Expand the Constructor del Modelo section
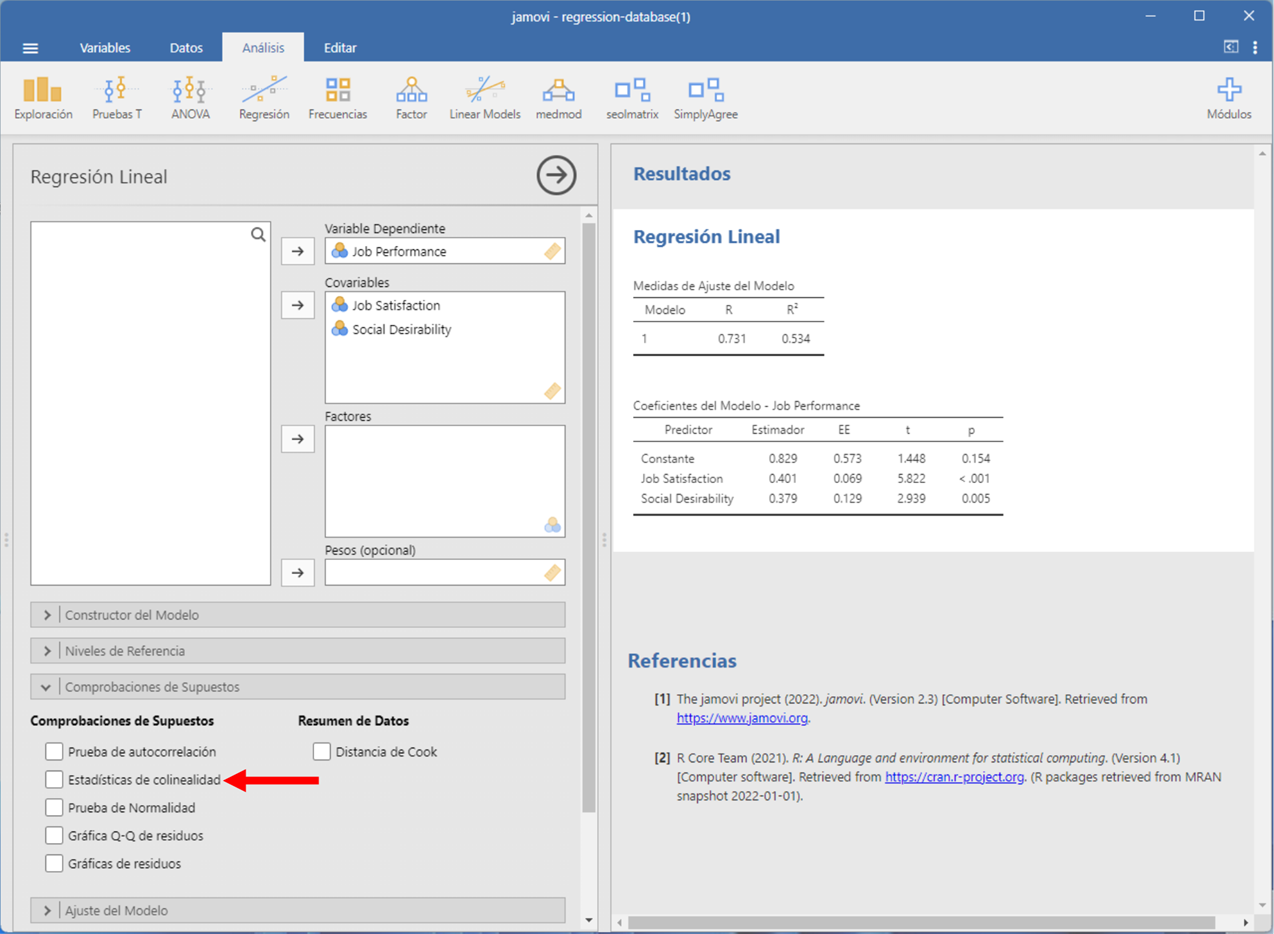 coord(298,615)
